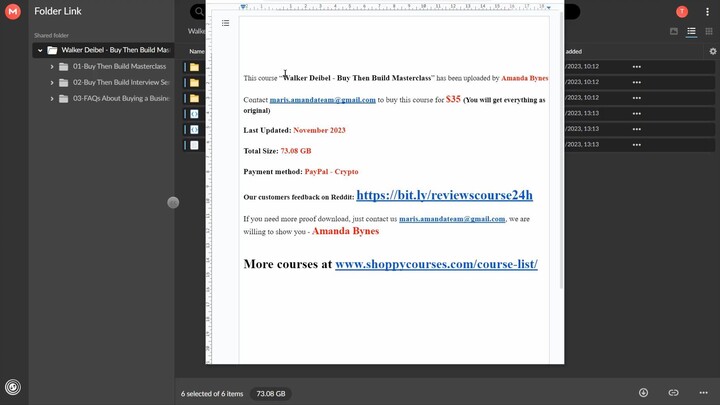Viewport: 720px width, 405px height.
Task: Open the user avatar T menu
Action: point(682,12)
